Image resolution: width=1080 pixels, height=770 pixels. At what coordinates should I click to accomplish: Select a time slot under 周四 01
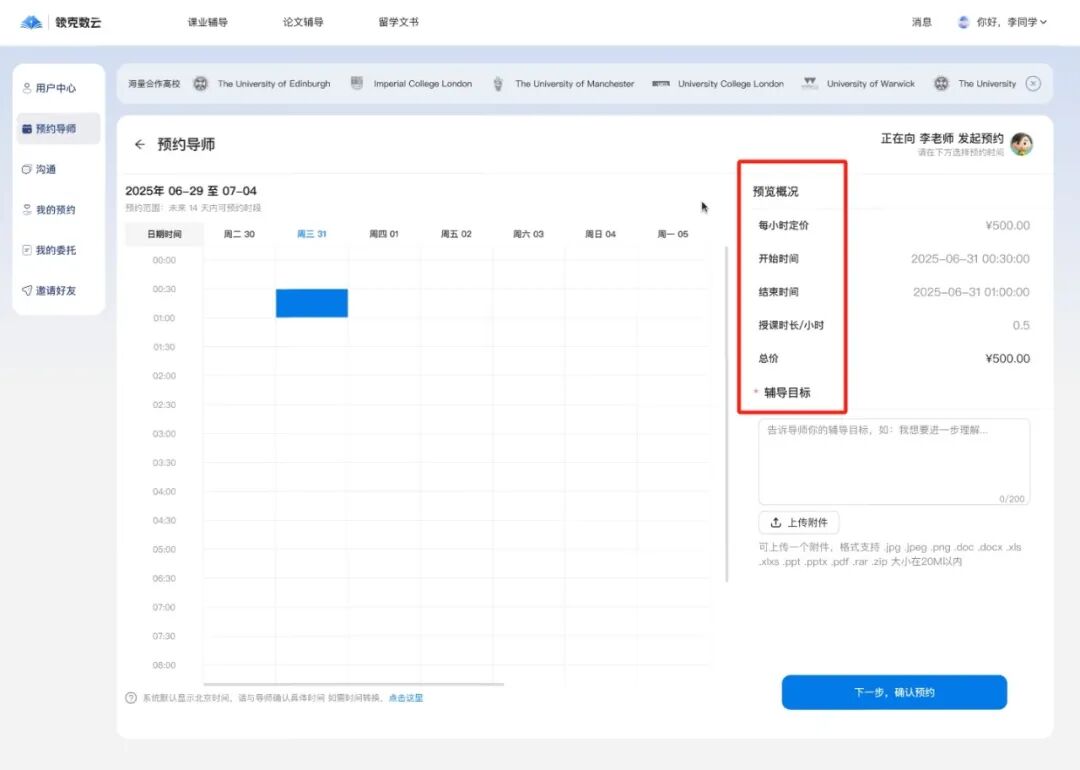(385, 302)
